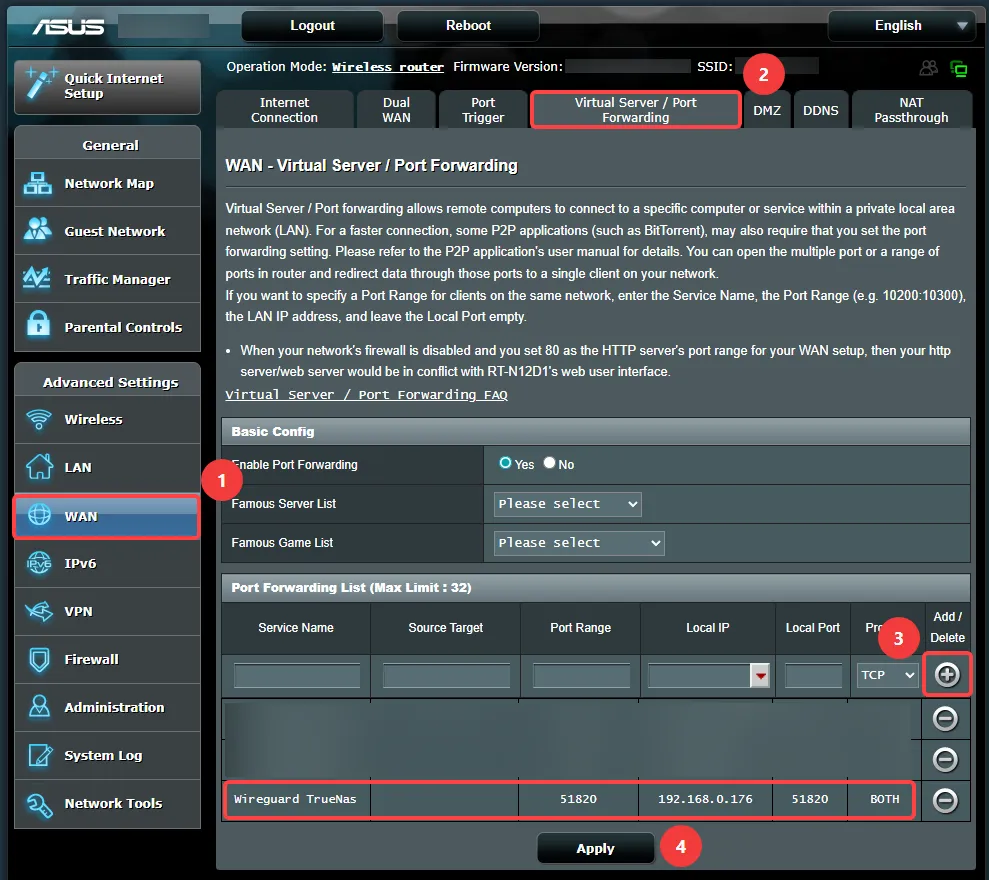This screenshot has width=989, height=880.
Task: Click the Network Map icon
Action: (x=38, y=184)
